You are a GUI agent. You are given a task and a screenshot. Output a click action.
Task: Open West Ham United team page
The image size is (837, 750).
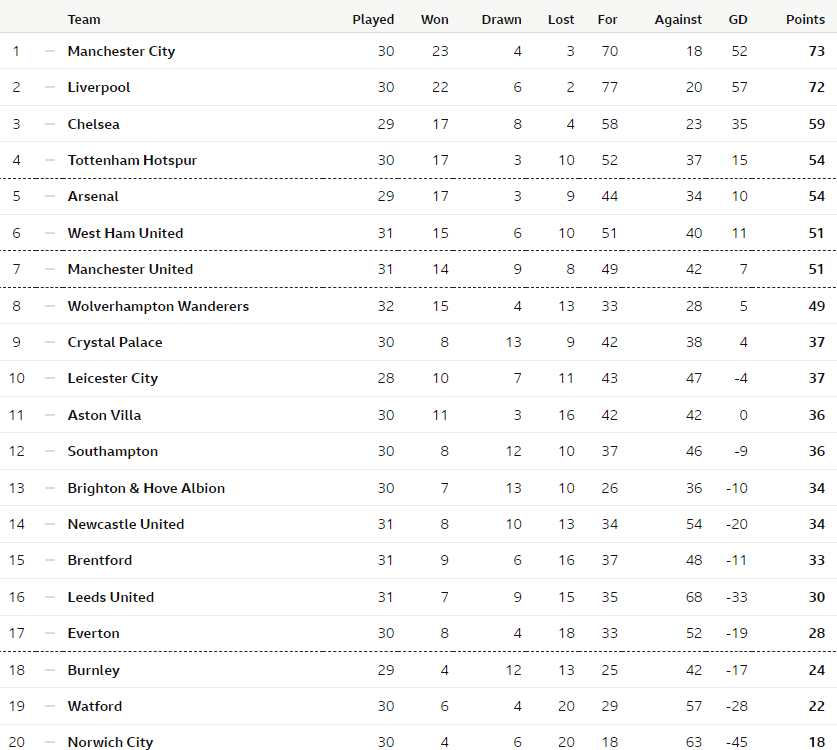click(x=125, y=233)
